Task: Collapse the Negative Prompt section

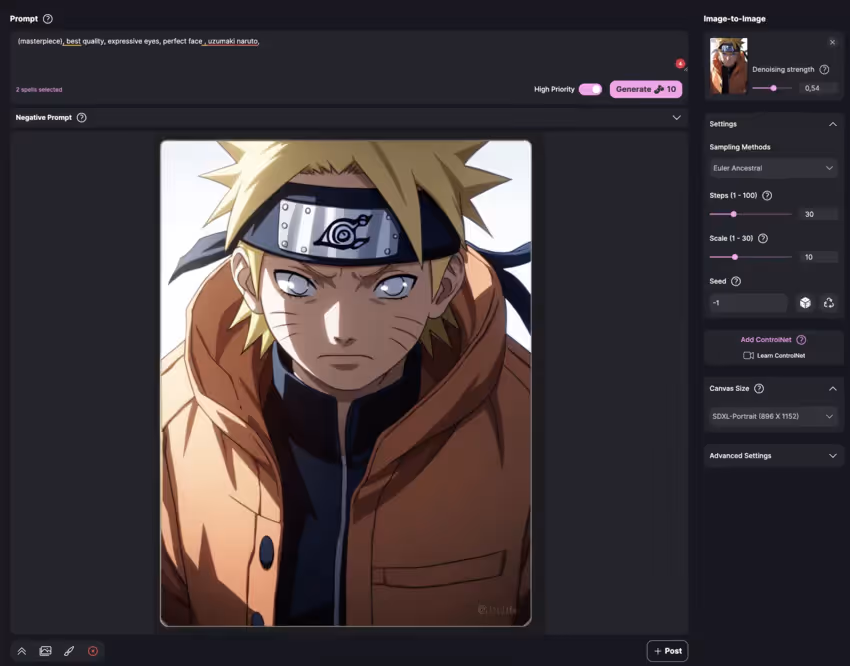Action: click(676, 117)
